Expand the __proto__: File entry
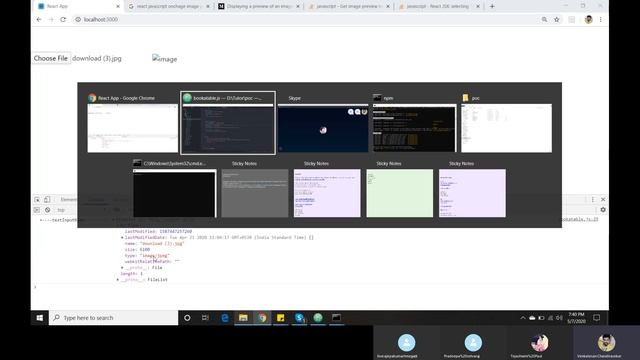The image size is (640, 360). tap(122, 267)
